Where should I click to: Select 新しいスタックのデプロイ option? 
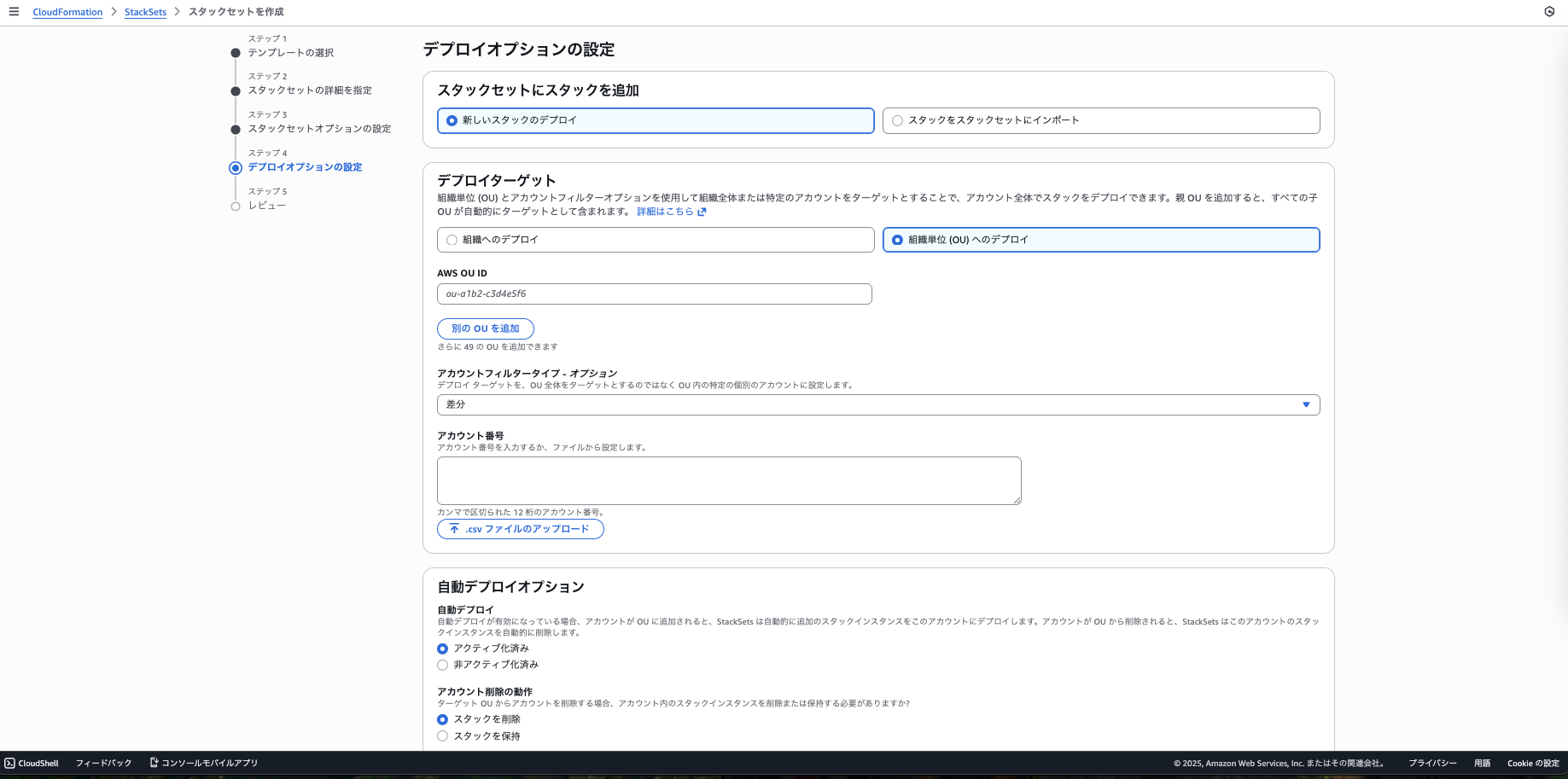pyautogui.click(x=452, y=120)
